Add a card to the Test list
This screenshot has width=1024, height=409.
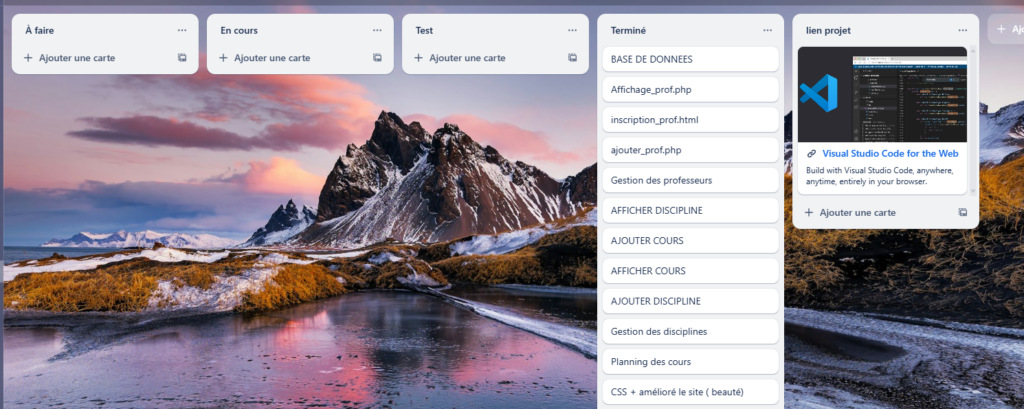pyautogui.click(x=467, y=58)
